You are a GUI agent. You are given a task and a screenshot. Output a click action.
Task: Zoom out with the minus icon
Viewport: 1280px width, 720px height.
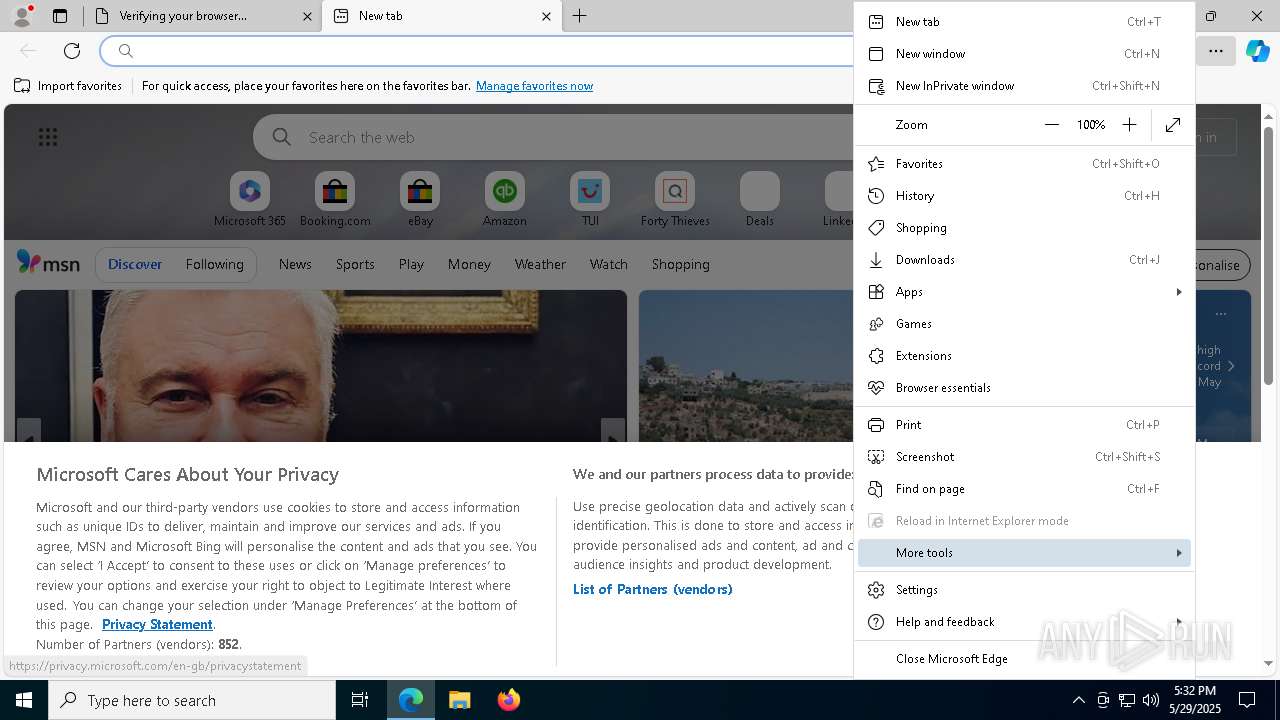pos(1051,125)
